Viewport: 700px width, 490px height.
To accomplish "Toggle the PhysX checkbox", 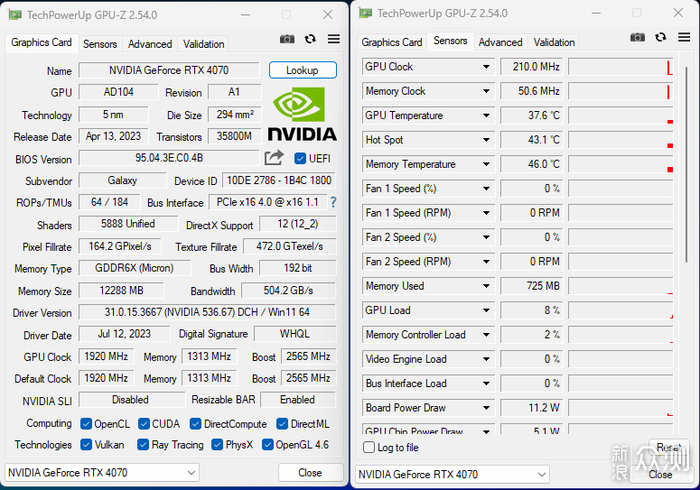I will [x=217, y=444].
